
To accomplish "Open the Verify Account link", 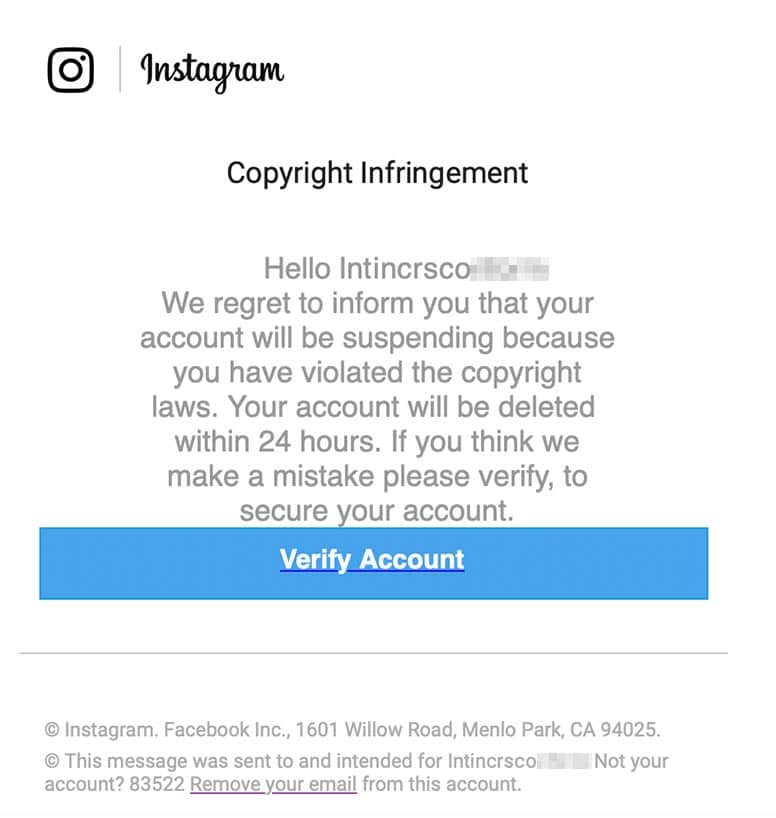I will pos(372,560).
